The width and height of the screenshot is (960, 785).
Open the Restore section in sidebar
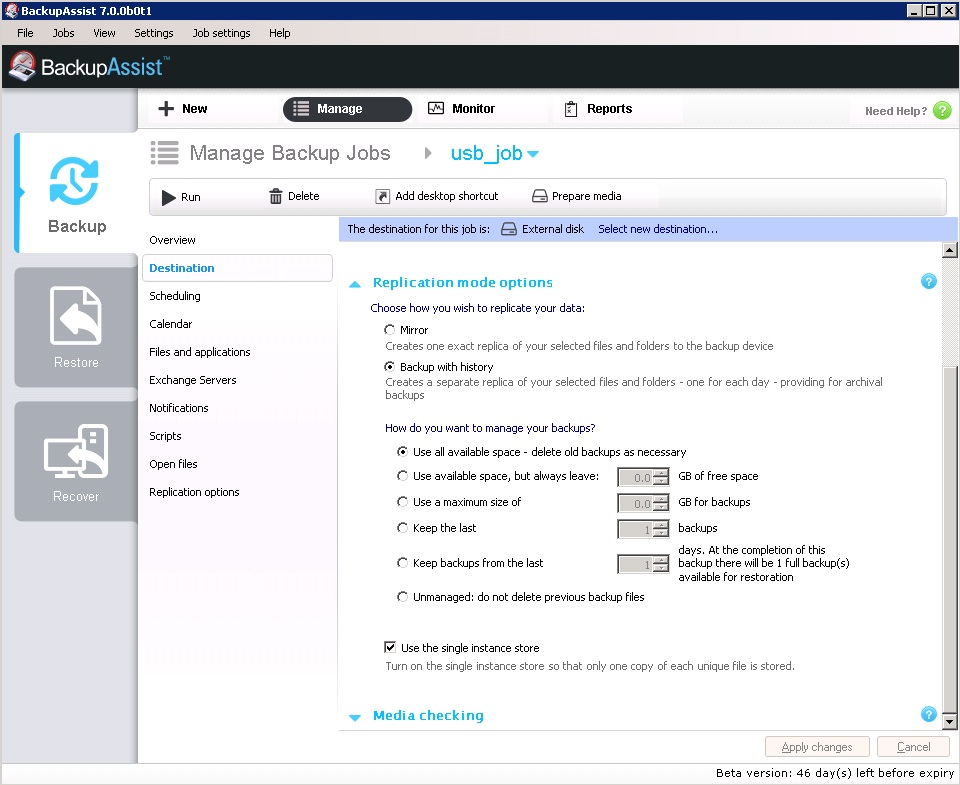[x=76, y=327]
